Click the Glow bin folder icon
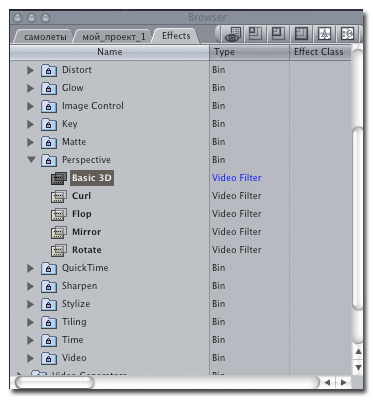The height and width of the screenshot is (402, 373). point(49,88)
